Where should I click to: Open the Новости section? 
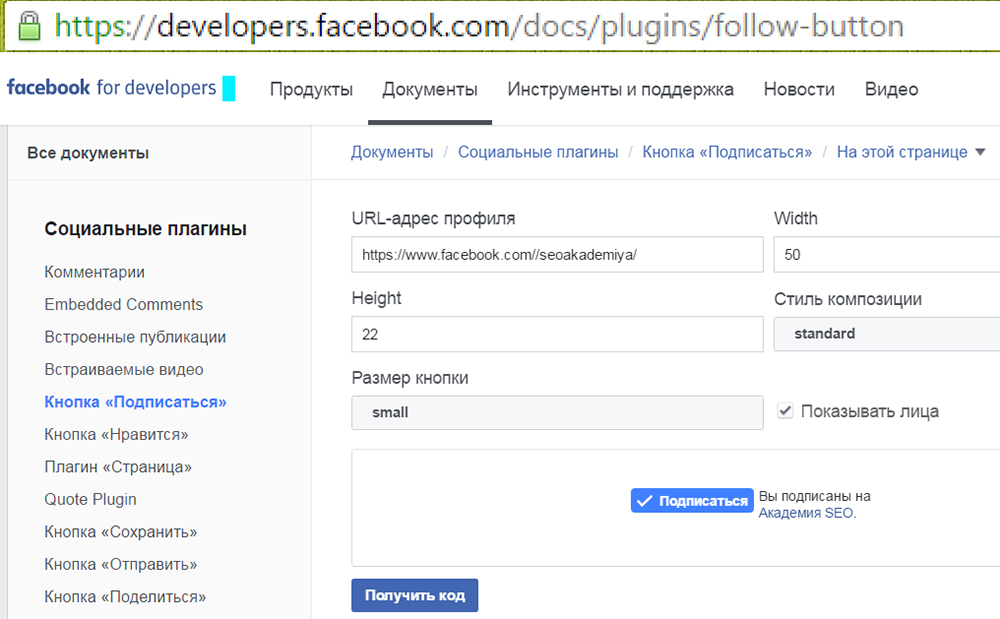[x=798, y=89]
